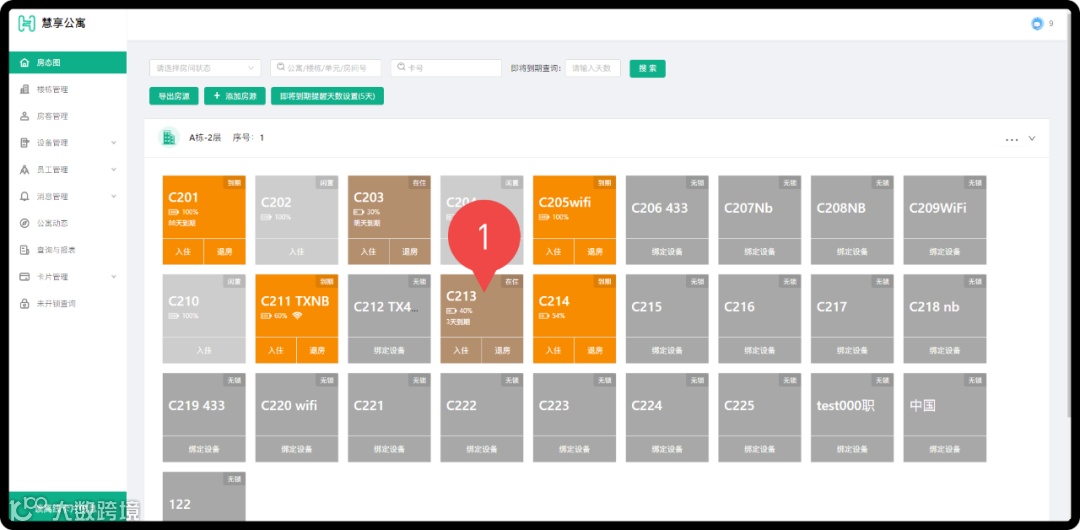Expand the 设备管理 submenu chevron
The height and width of the screenshot is (530, 1080).
[x=114, y=143]
